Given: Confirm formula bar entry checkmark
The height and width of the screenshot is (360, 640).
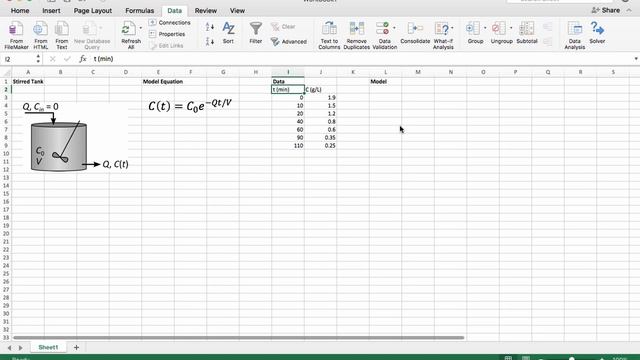Looking at the screenshot, I should (67, 59).
